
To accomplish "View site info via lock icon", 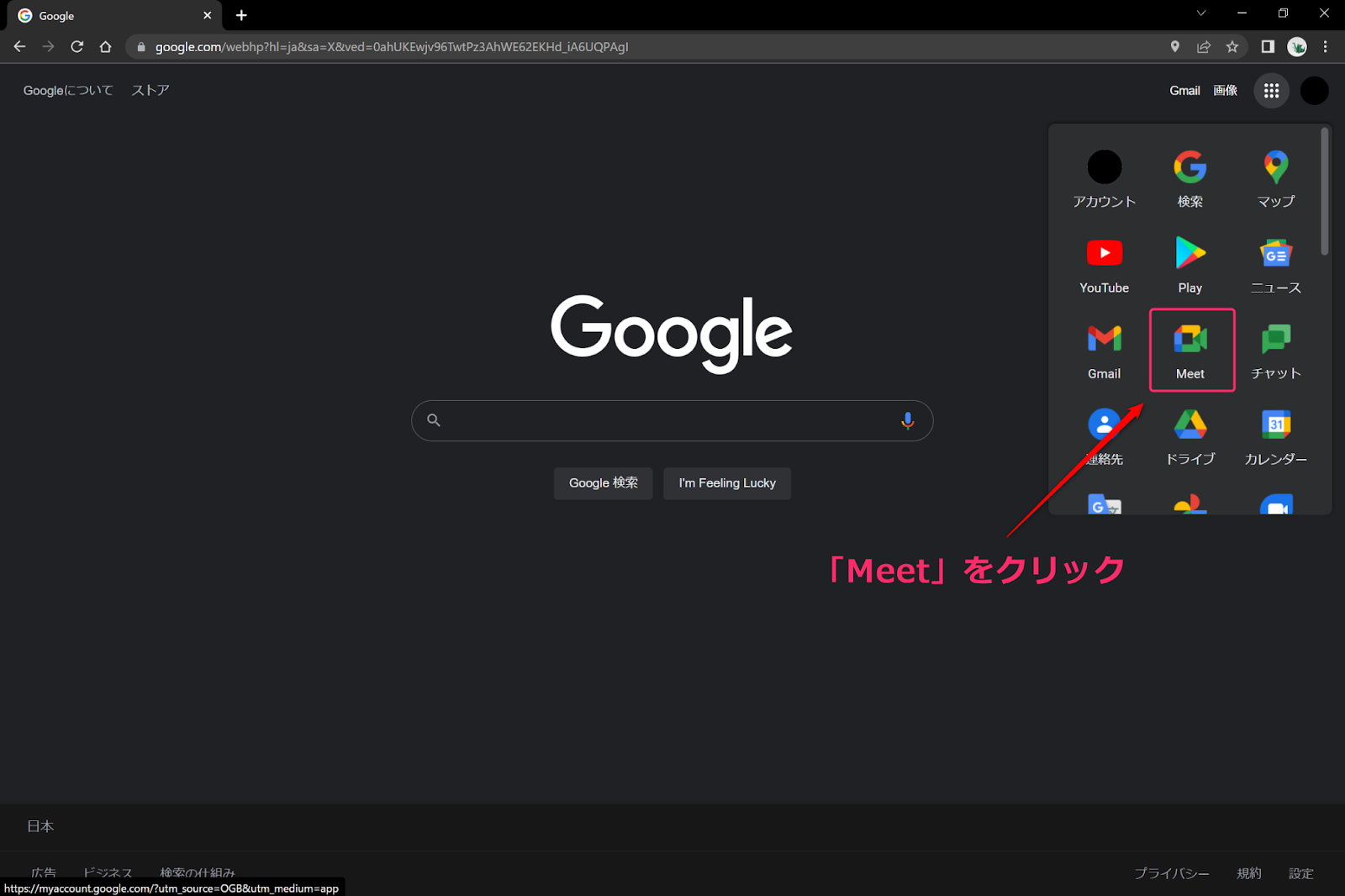I will pyautogui.click(x=141, y=47).
